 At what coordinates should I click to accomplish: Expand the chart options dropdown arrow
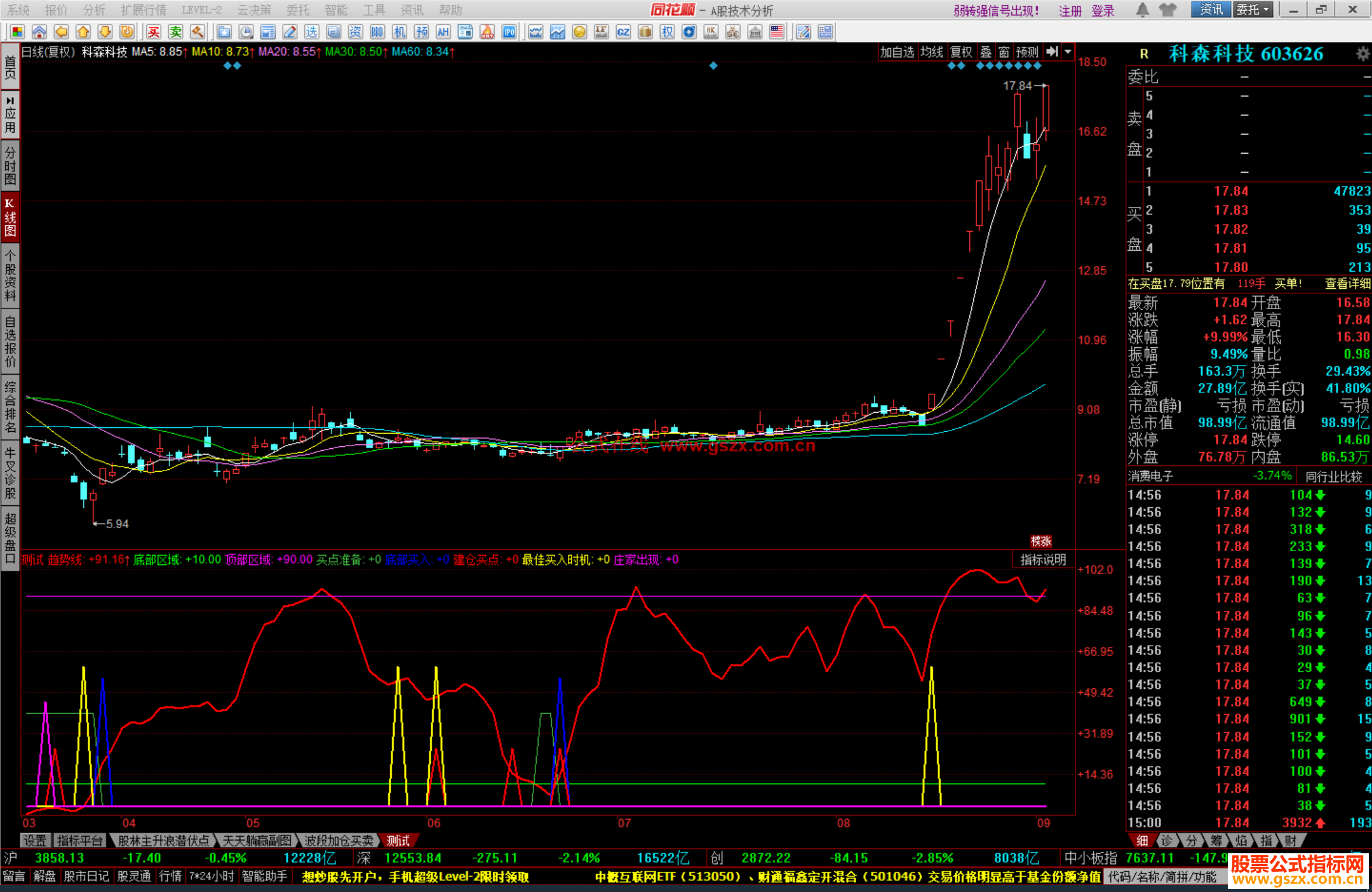pos(1068,52)
